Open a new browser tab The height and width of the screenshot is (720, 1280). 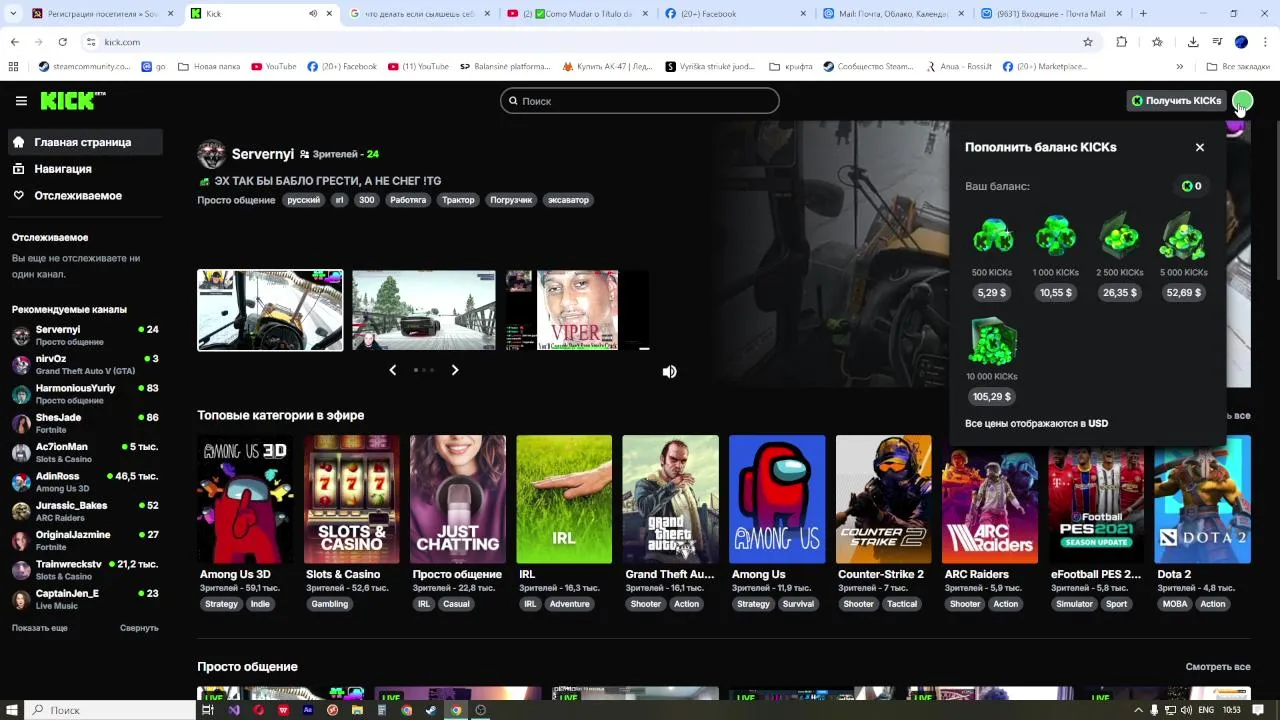pyautogui.click(x=1143, y=14)
